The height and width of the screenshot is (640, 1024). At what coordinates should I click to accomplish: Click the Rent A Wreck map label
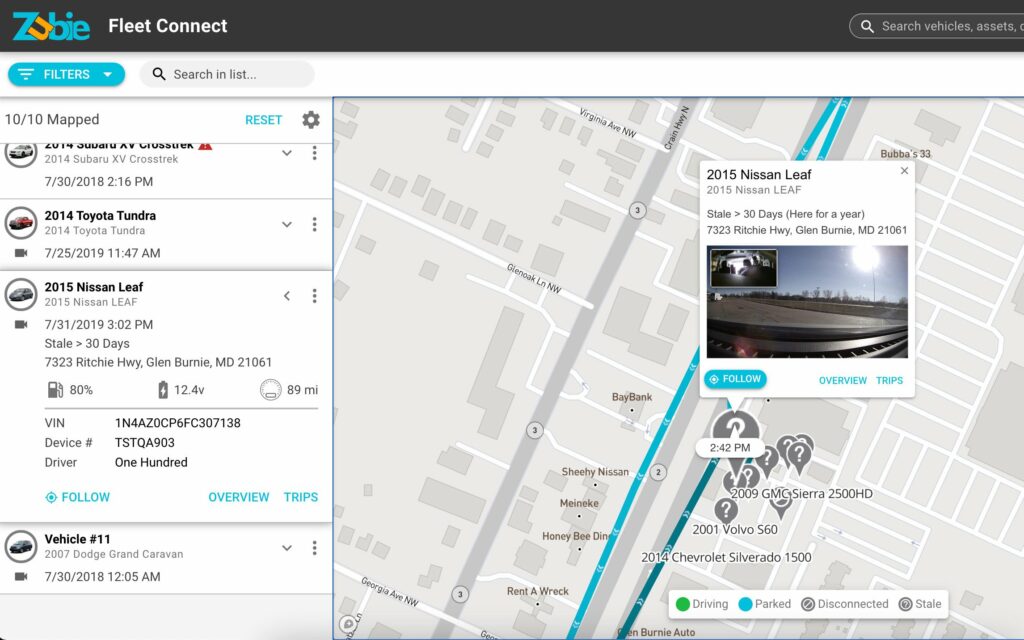pos(537,591)
